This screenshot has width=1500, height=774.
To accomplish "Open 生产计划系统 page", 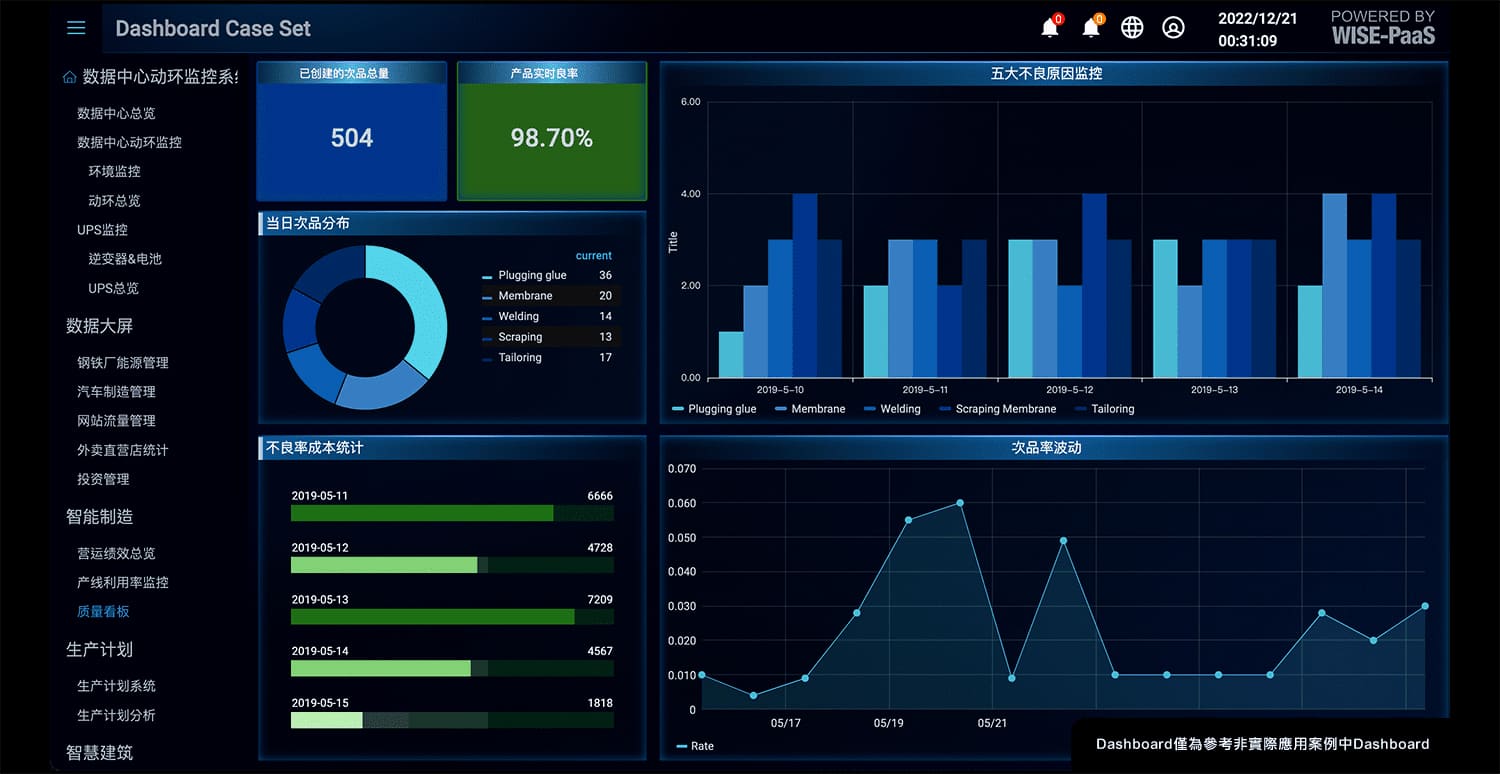I will [x=116, y=686].
